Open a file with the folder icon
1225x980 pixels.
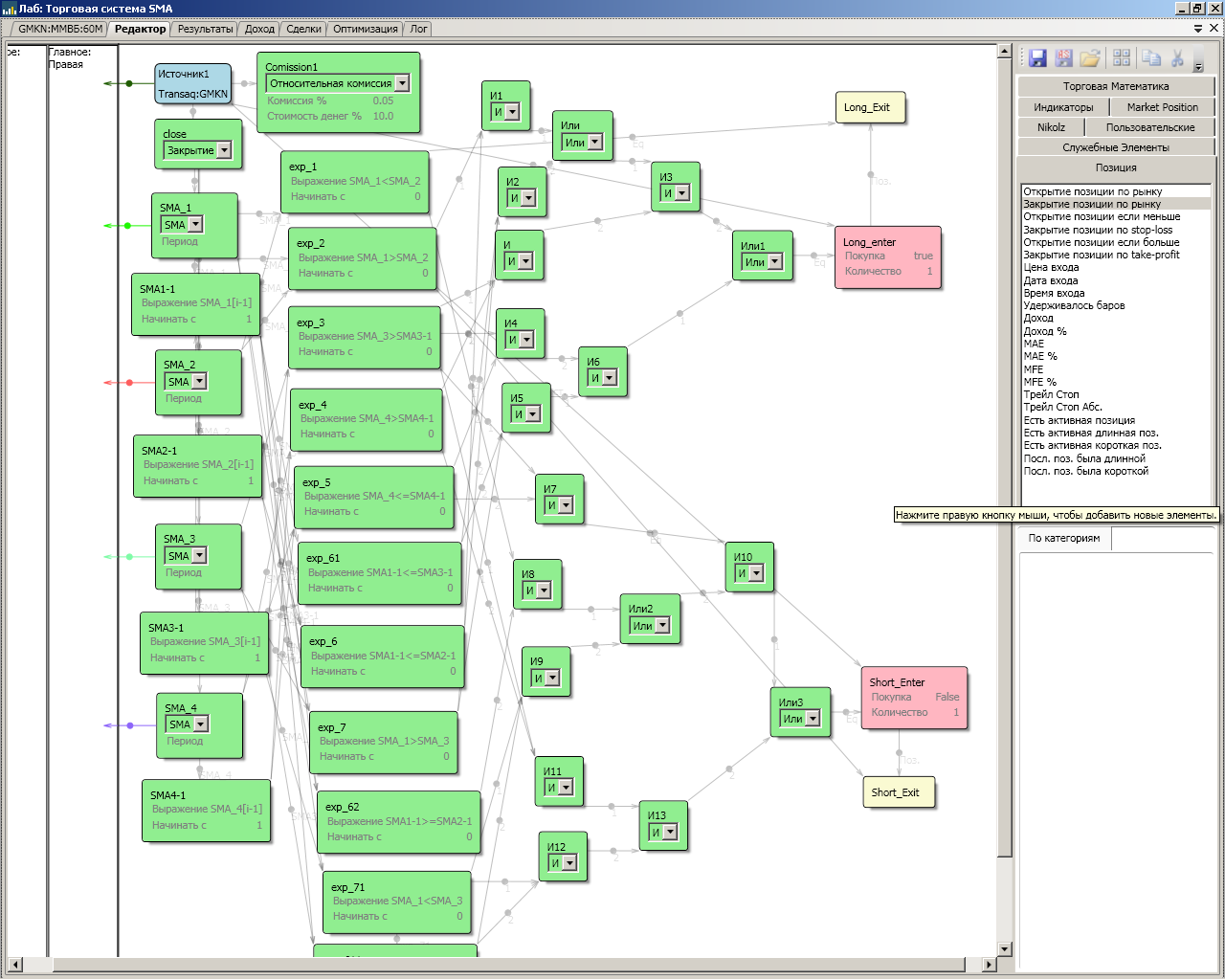click(1090, 58)
